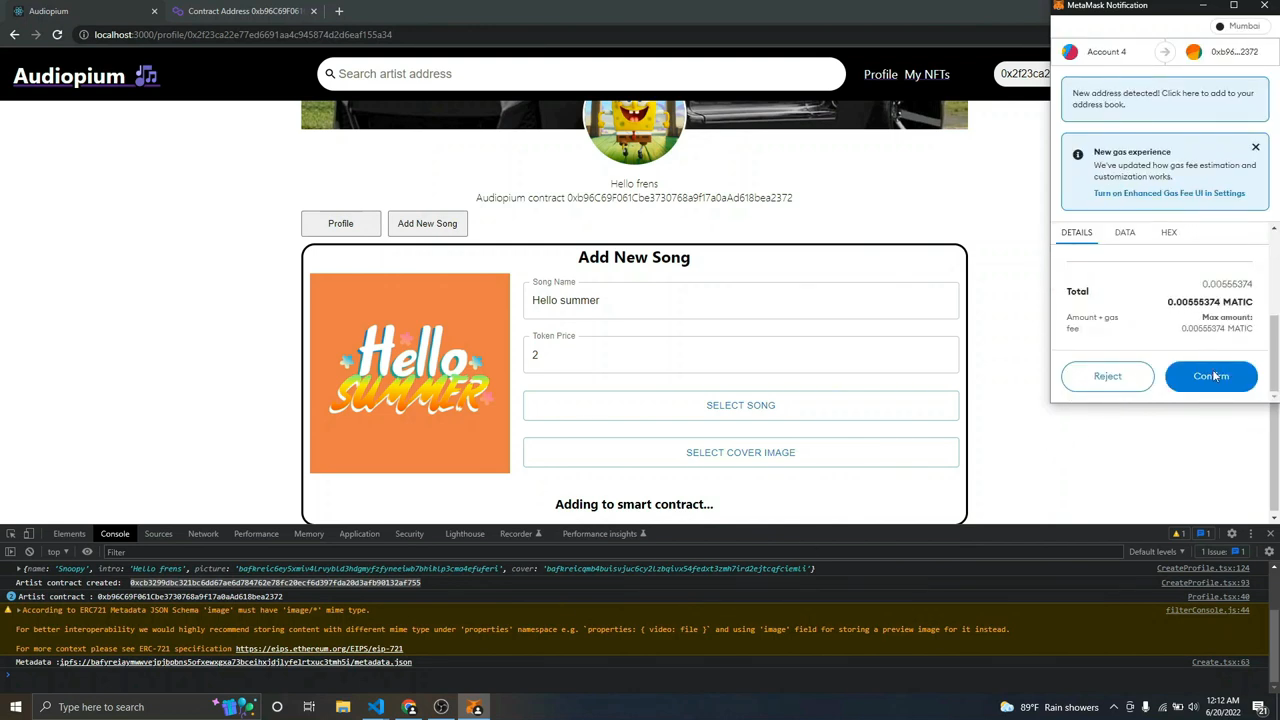1280x720 pixels.
Task: Click the Token Price input field
Action: [x=741, y=355]
